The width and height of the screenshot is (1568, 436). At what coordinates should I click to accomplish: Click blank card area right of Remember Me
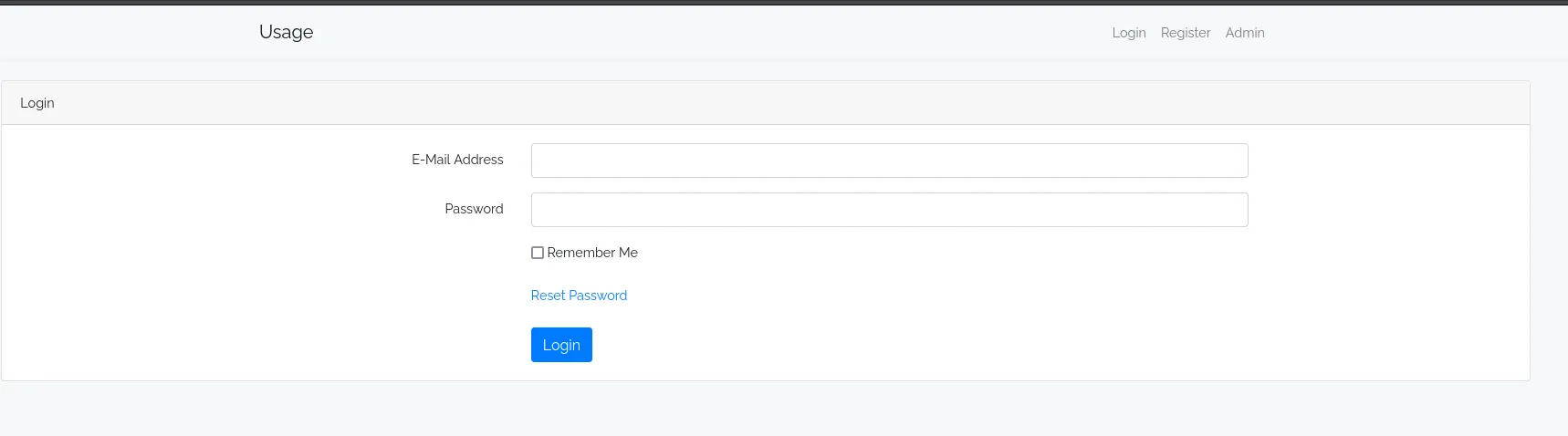pos(913,253)
